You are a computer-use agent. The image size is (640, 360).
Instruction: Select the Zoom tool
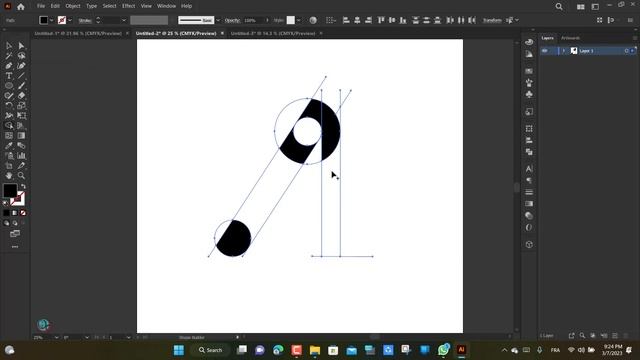point(21,176)
